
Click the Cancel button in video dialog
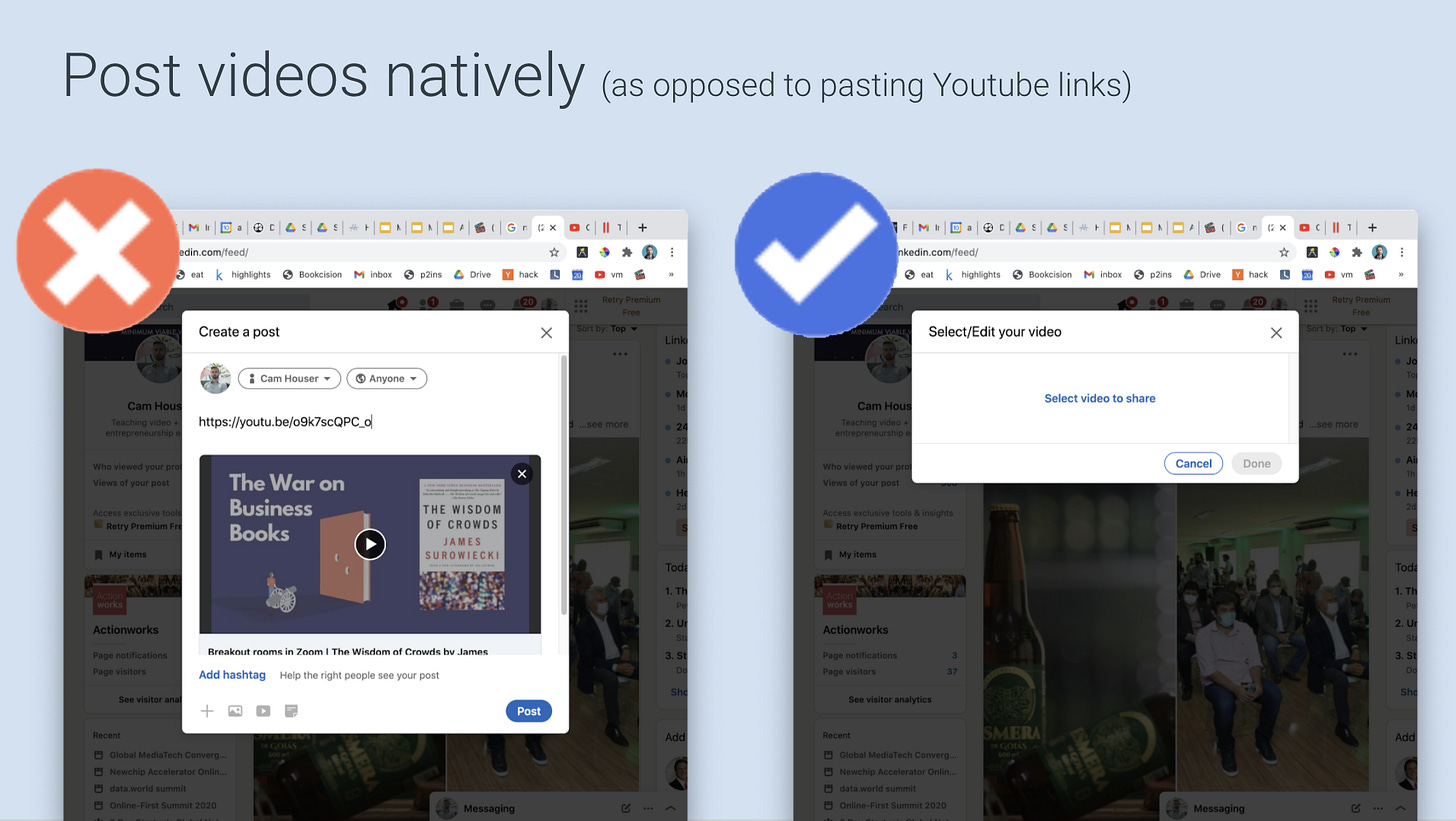(x=1193, y=463)
